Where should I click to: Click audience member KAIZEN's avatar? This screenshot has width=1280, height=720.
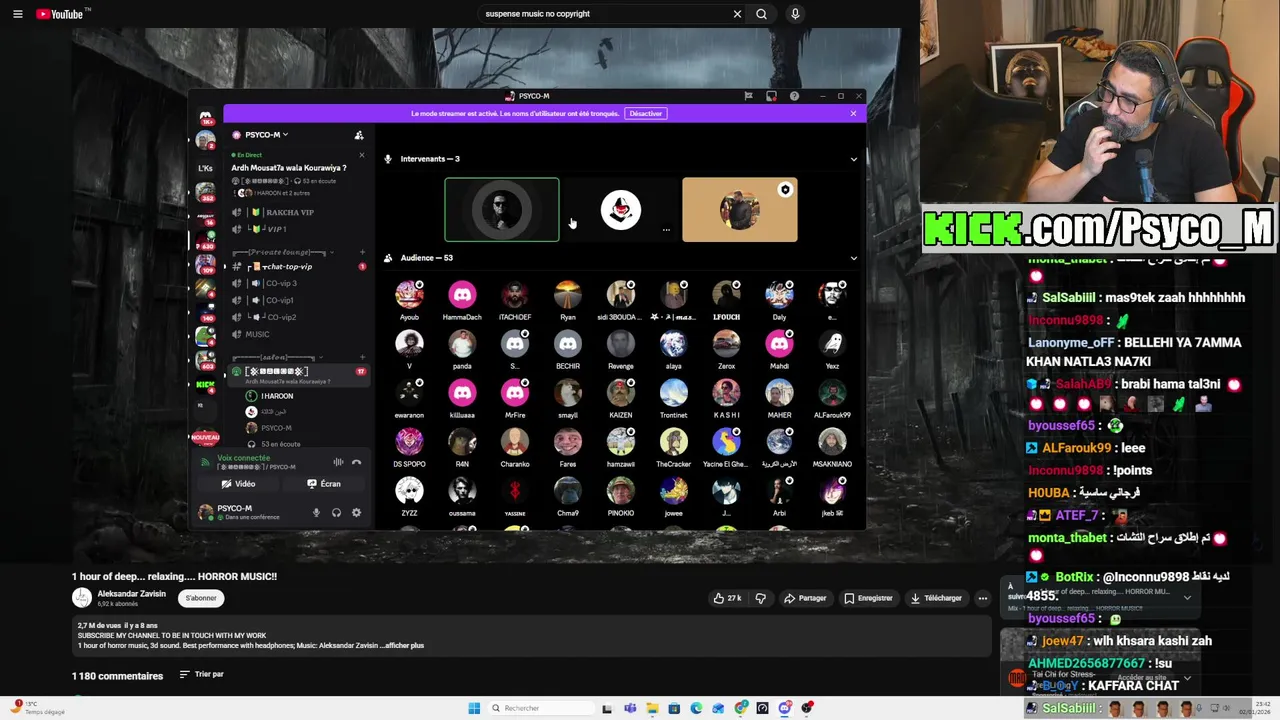(621, 392)
